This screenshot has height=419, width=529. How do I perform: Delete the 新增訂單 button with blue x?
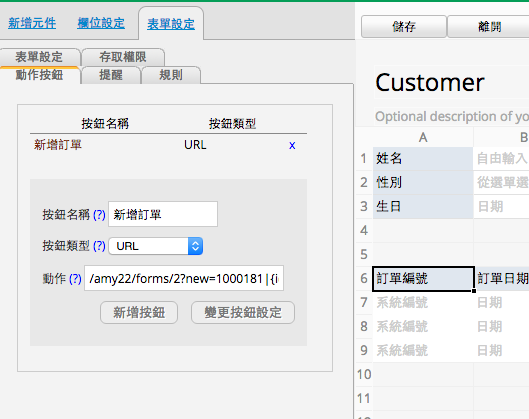click(292, 145)
